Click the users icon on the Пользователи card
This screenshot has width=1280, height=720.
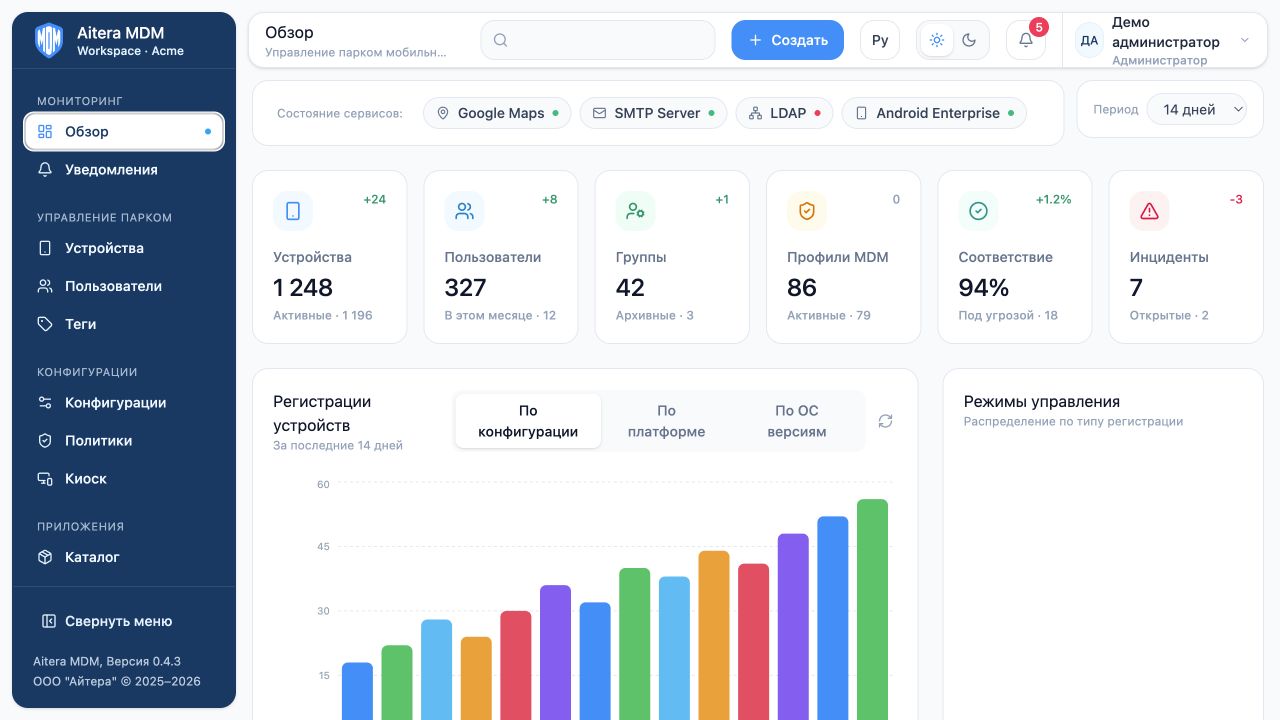[465, 211]
